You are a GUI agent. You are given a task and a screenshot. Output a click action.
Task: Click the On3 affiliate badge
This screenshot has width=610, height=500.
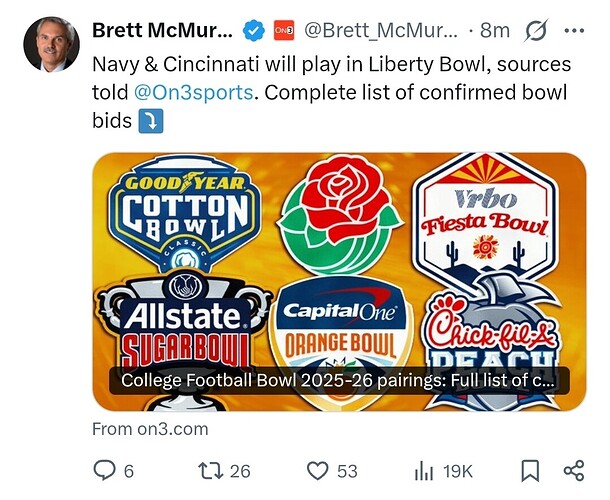tap(284, 31)
